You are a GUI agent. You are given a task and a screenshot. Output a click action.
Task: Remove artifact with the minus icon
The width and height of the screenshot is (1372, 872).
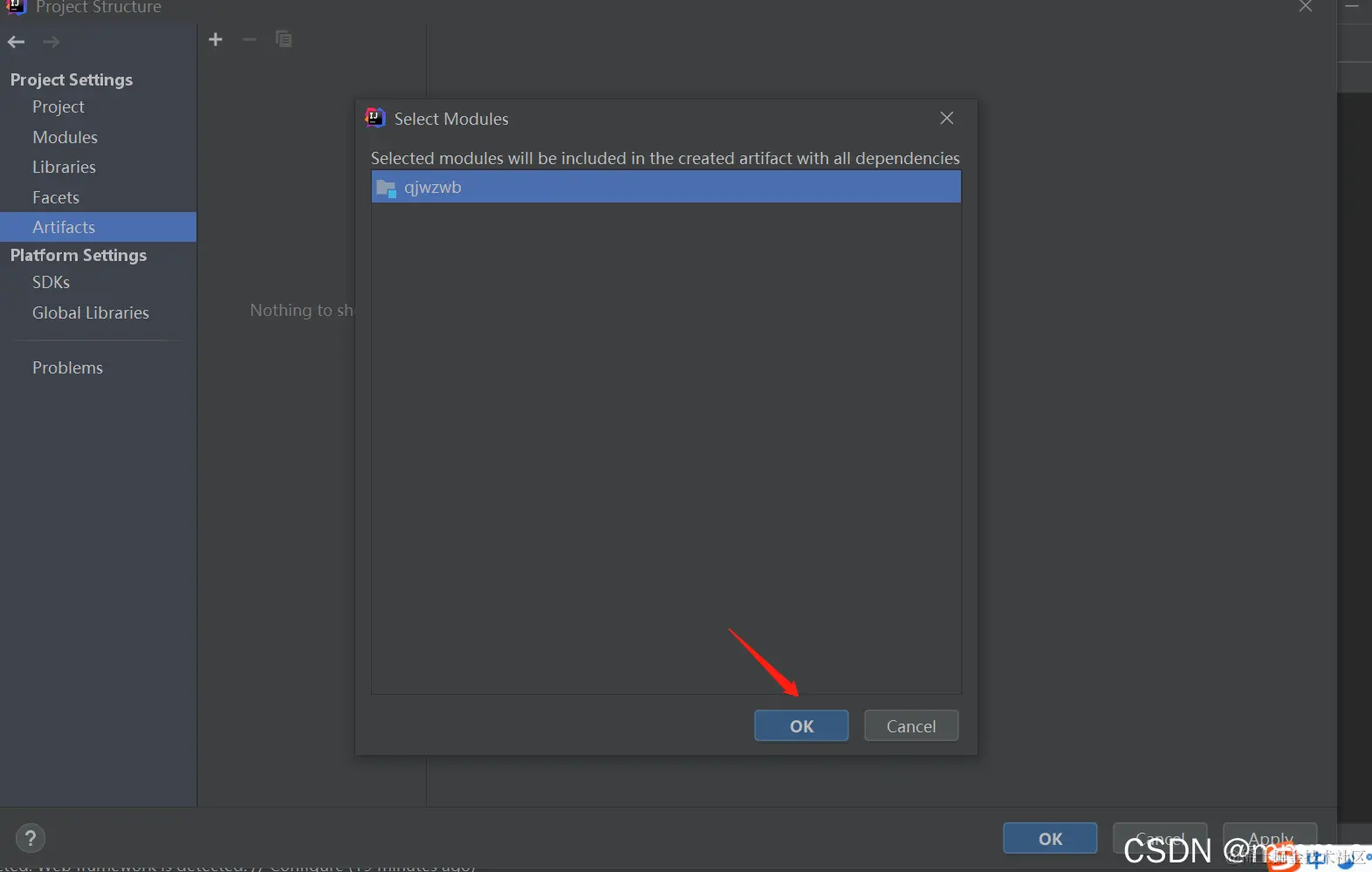click(249, 39)
